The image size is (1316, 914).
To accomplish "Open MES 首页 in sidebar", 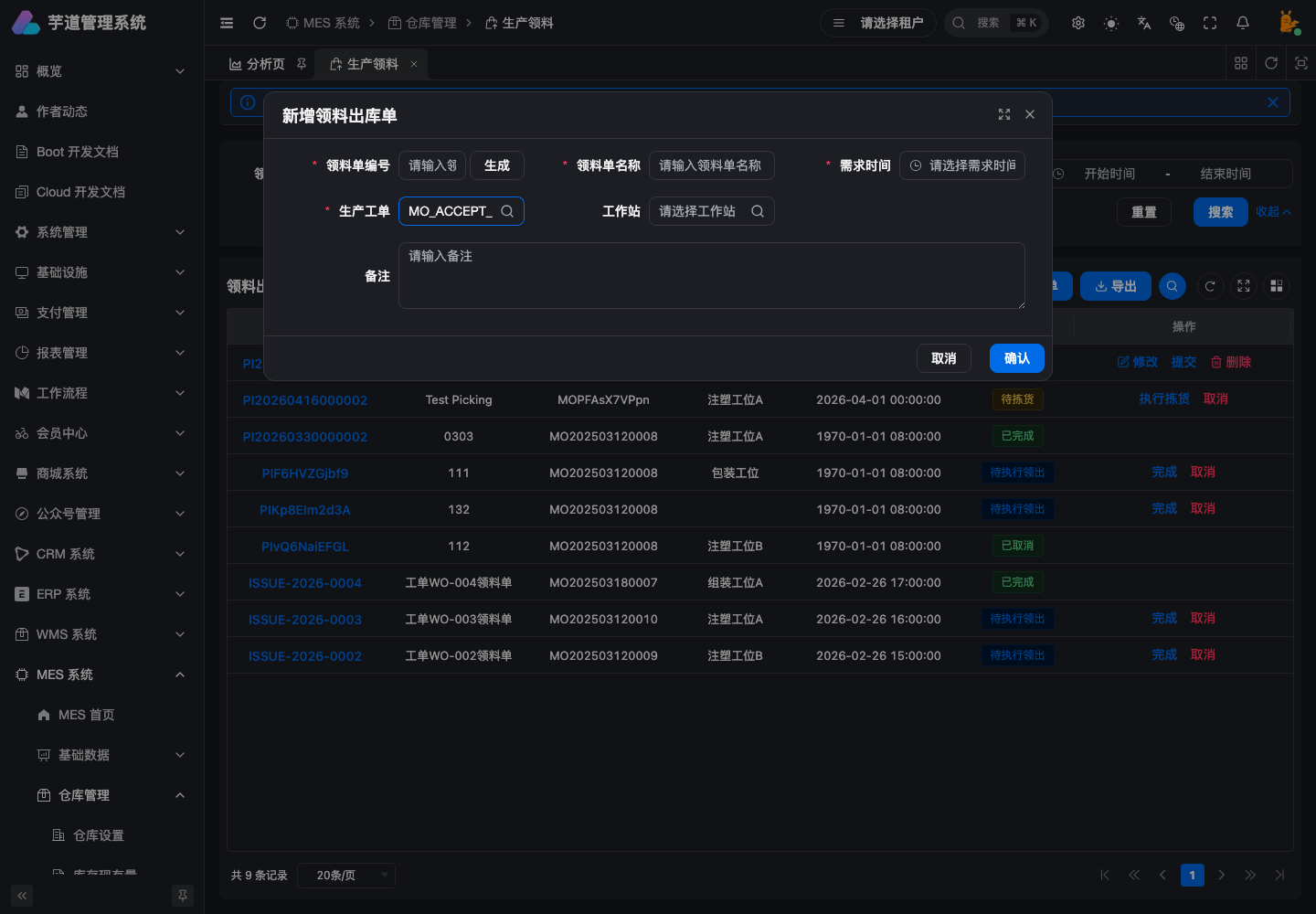I will 101,715.
